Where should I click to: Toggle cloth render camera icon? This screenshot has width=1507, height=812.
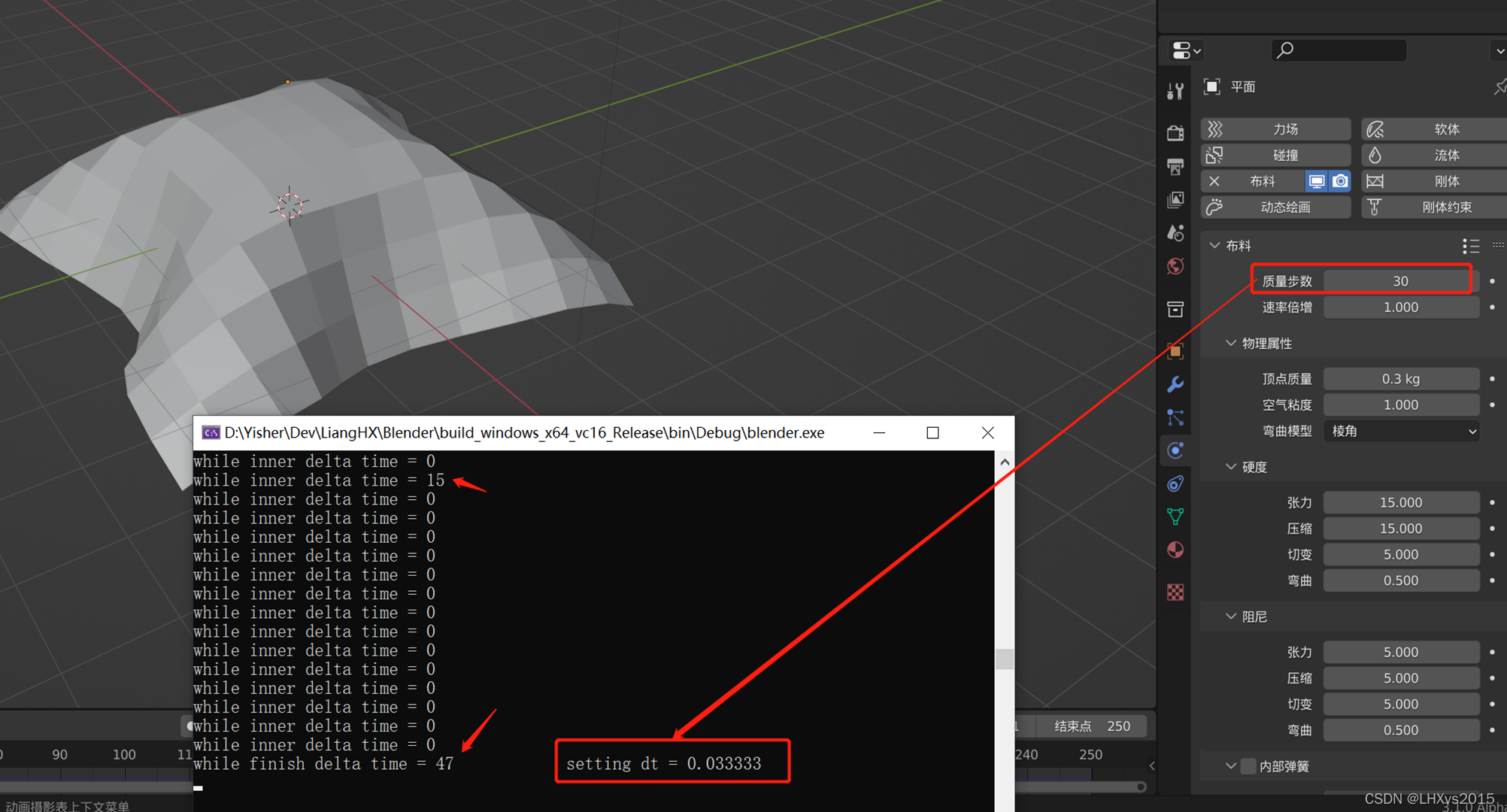click(1340, 181)
